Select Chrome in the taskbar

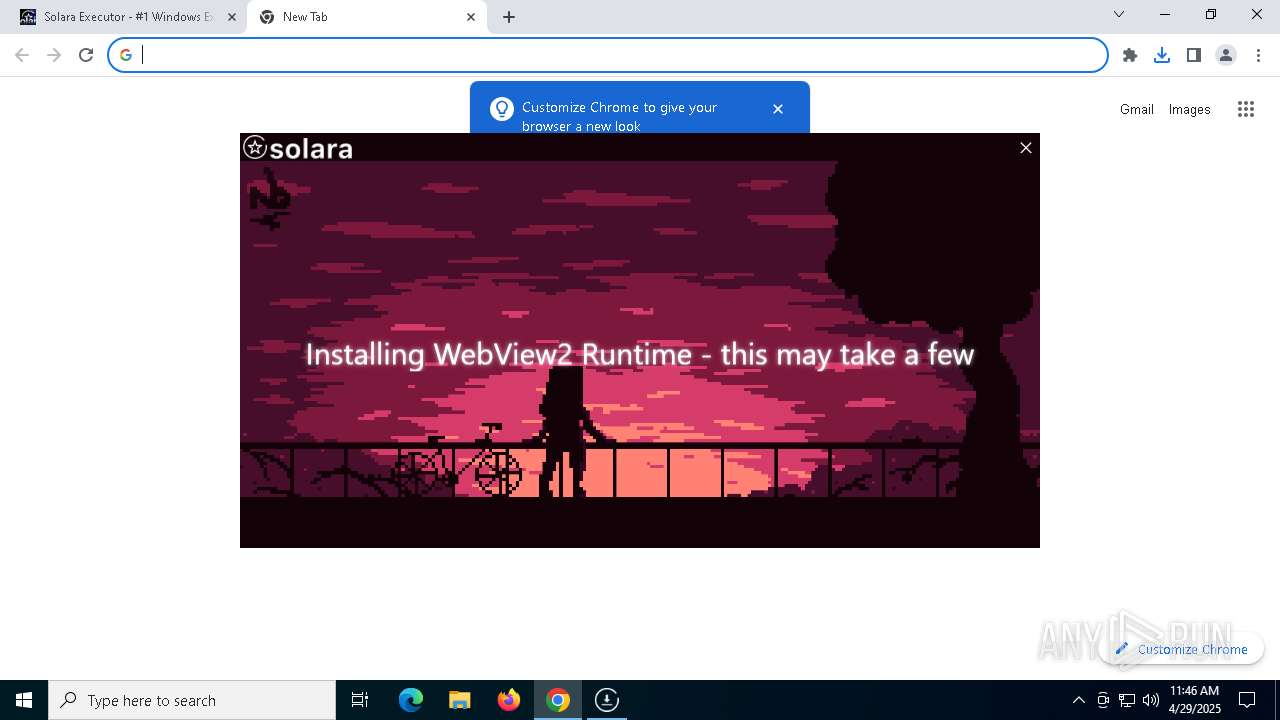[558, 700]
